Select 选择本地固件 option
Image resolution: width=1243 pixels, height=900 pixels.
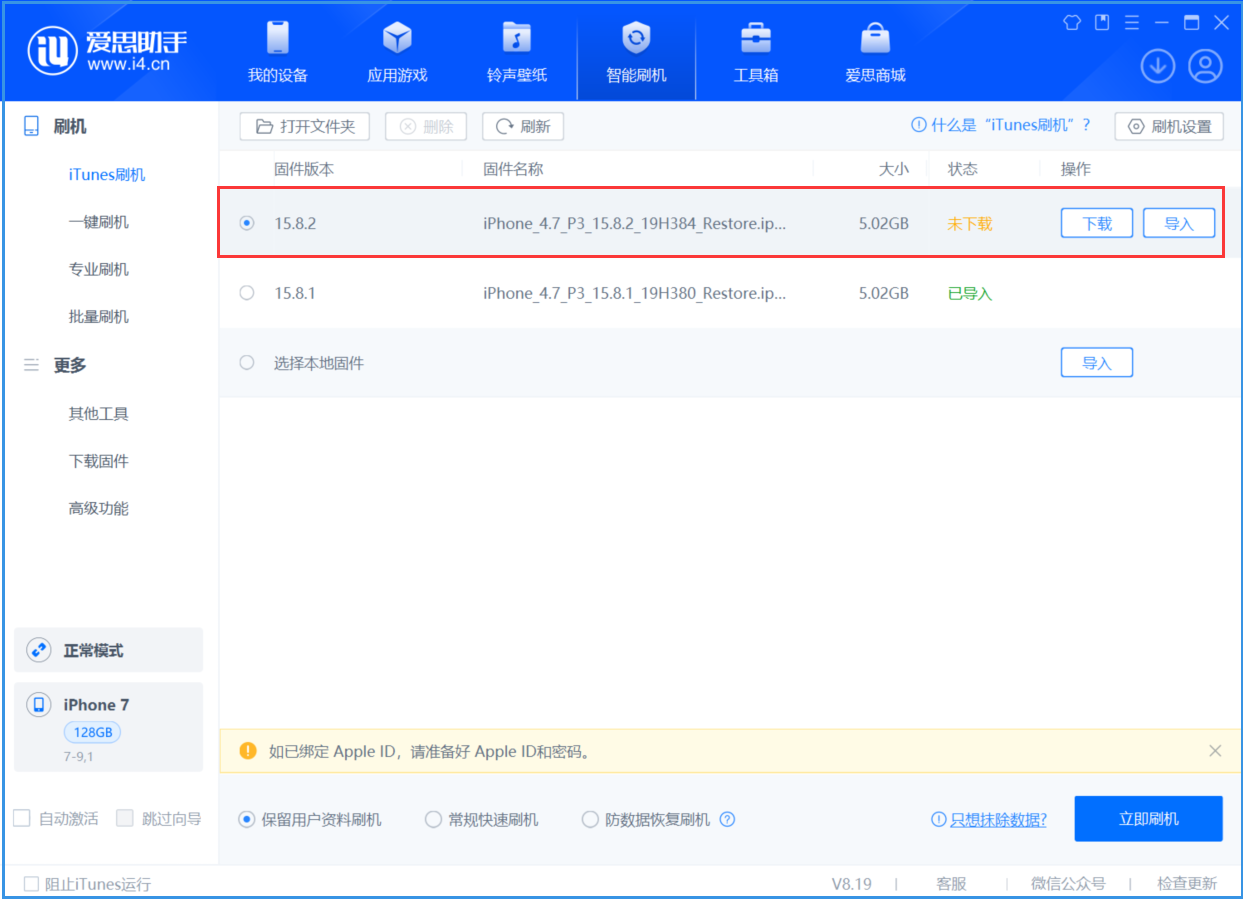(x=246, y=363)
